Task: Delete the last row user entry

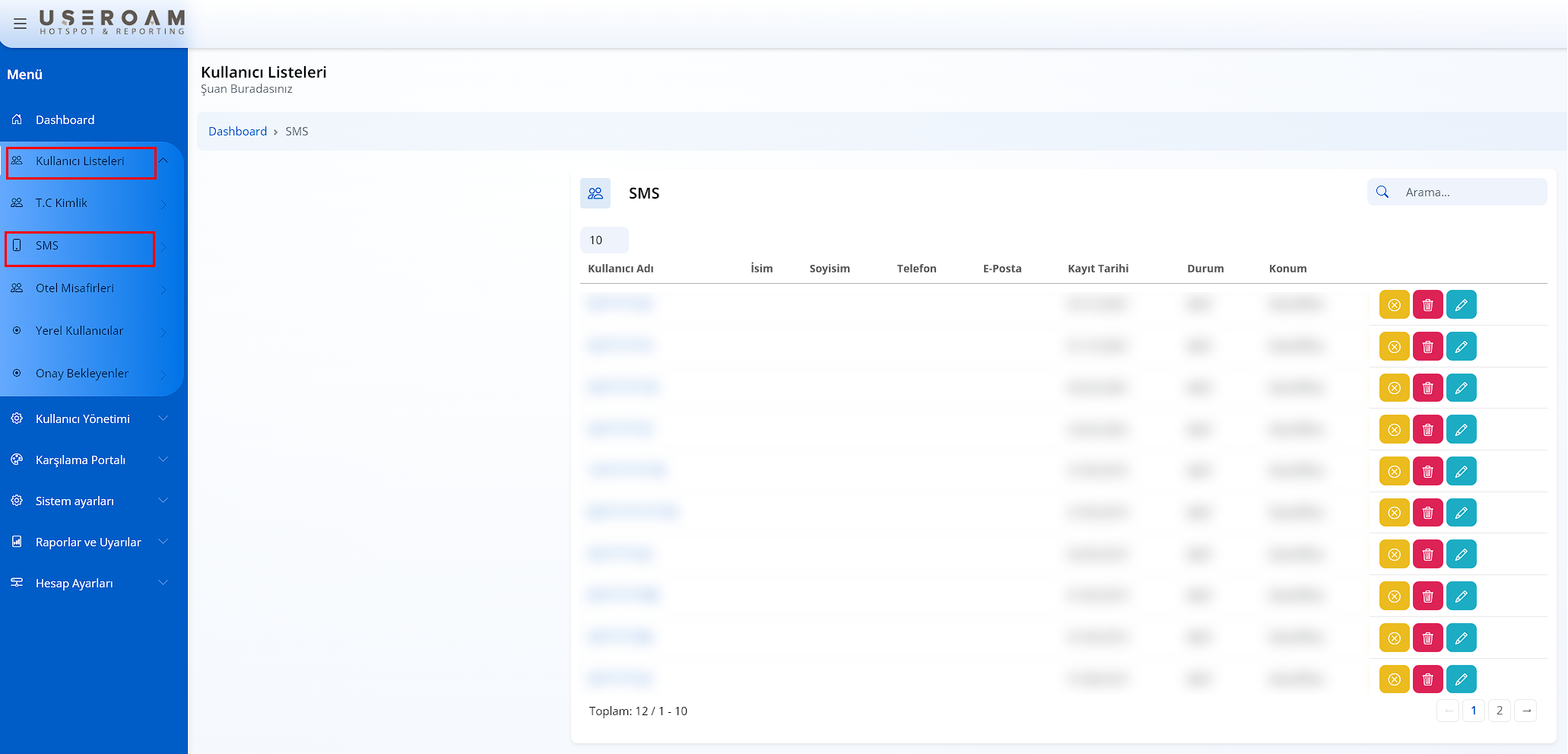Action: pyautogui.click(x=1427, y=679)
